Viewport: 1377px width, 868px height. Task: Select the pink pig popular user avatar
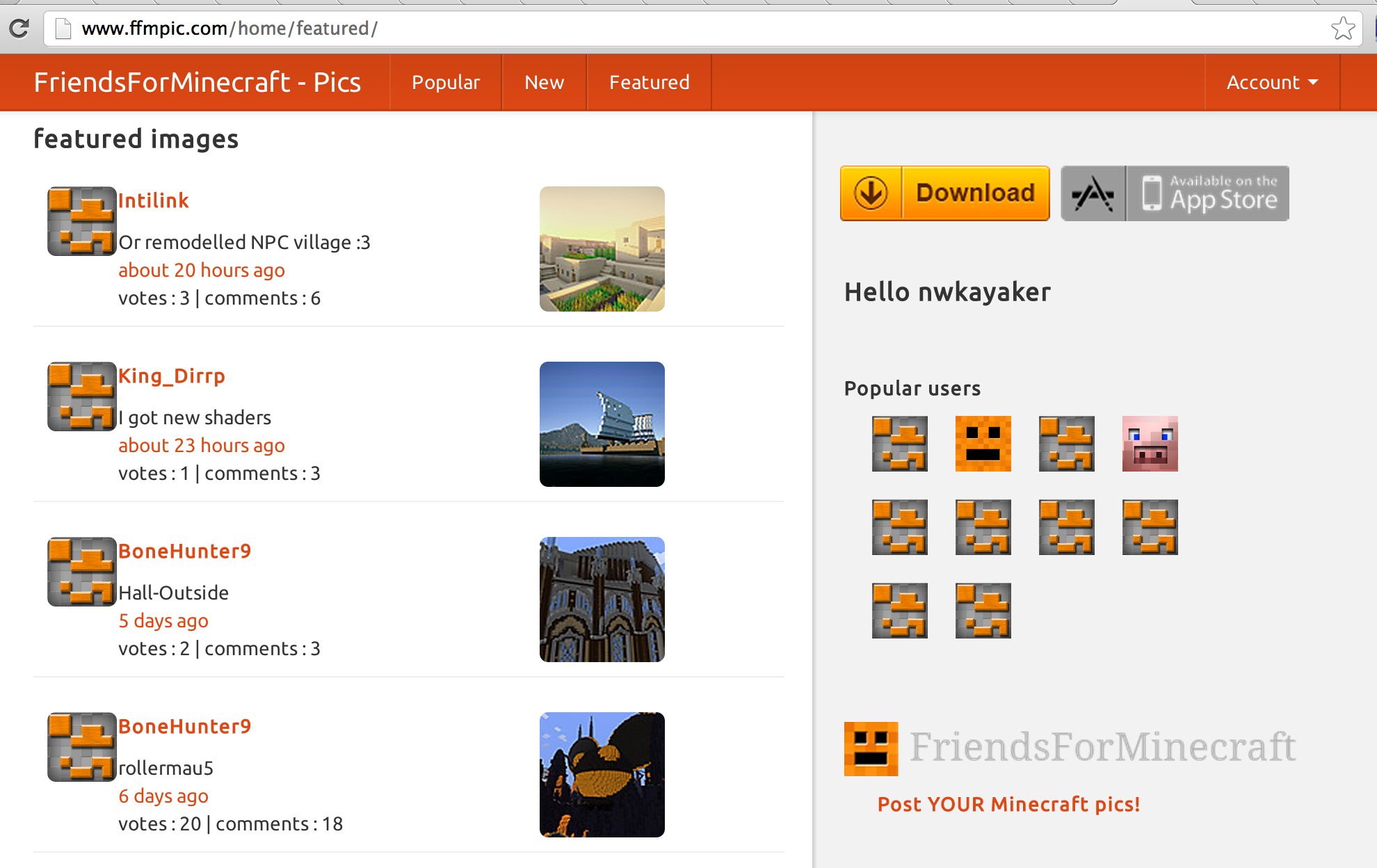coord(1150,444)
